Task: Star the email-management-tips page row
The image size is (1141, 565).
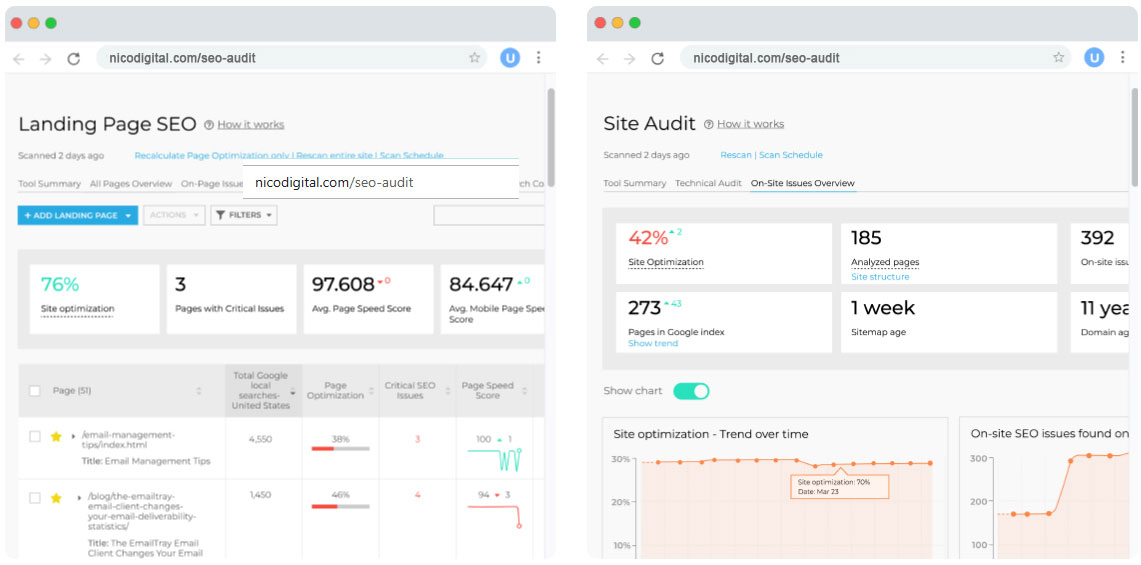Action: pos(56,437)
